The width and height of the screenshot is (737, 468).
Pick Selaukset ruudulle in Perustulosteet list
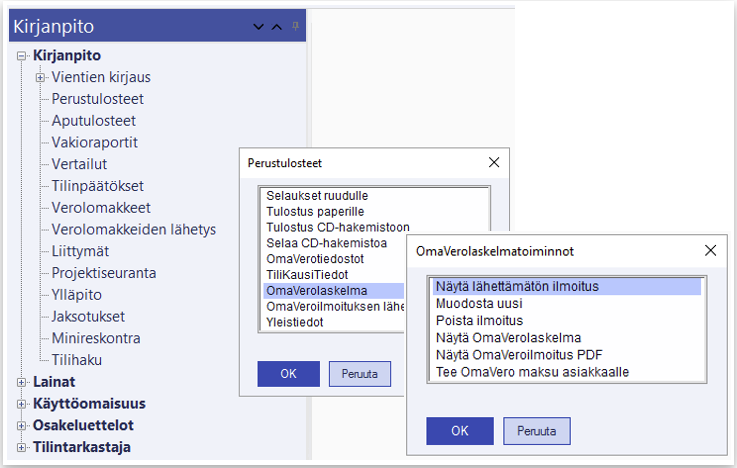click(317, 196)
